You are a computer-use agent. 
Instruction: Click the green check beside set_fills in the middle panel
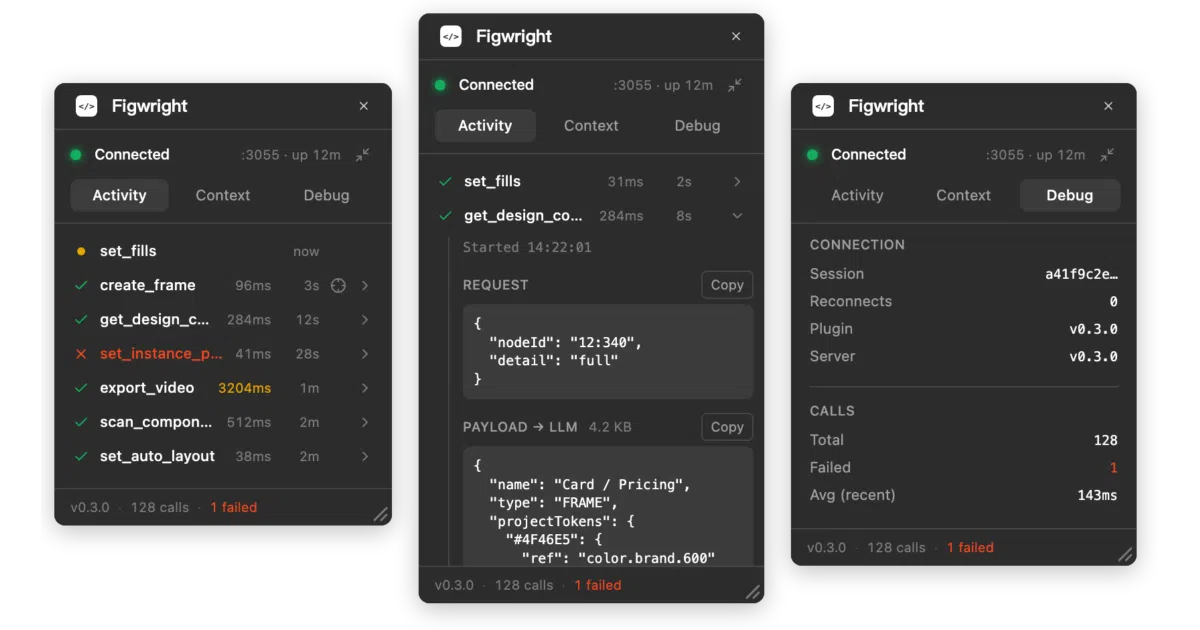[446, 181]
